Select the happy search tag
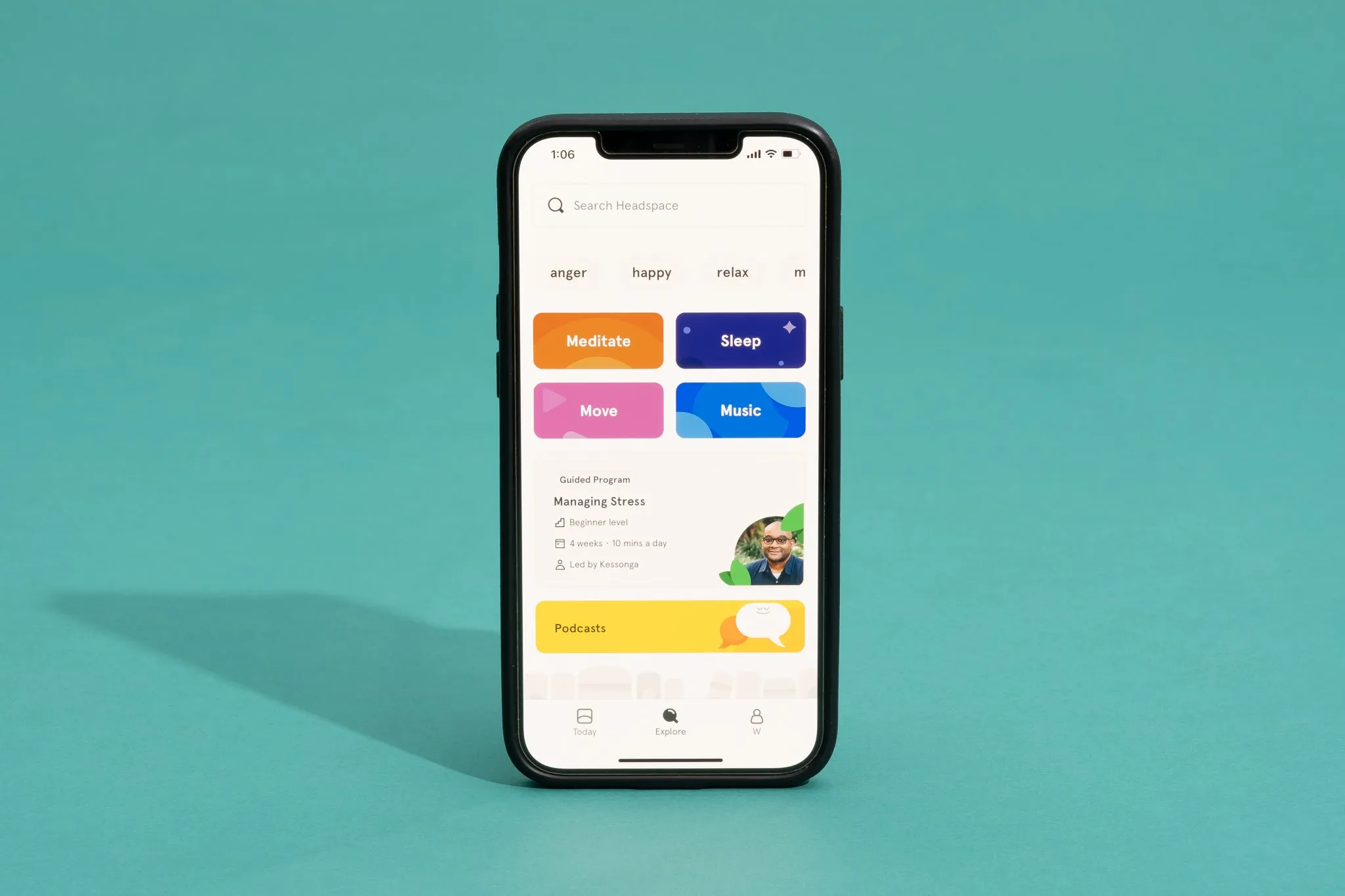Viewport: 1345px width, 896px height. tap(651, 272)
